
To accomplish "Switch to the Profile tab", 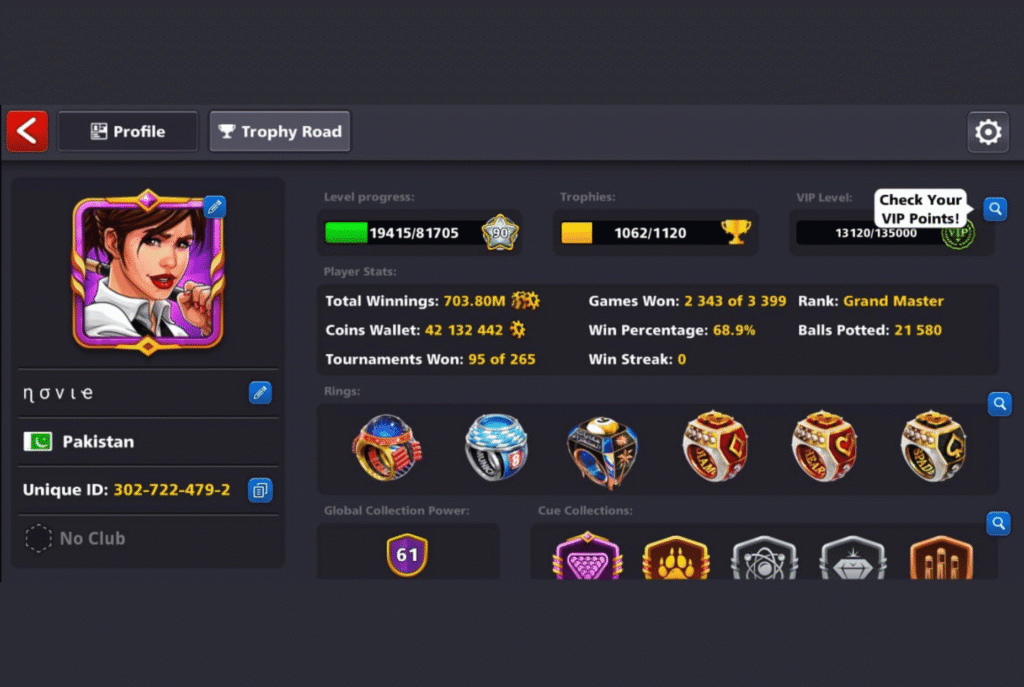I will (x=128, y=131).
